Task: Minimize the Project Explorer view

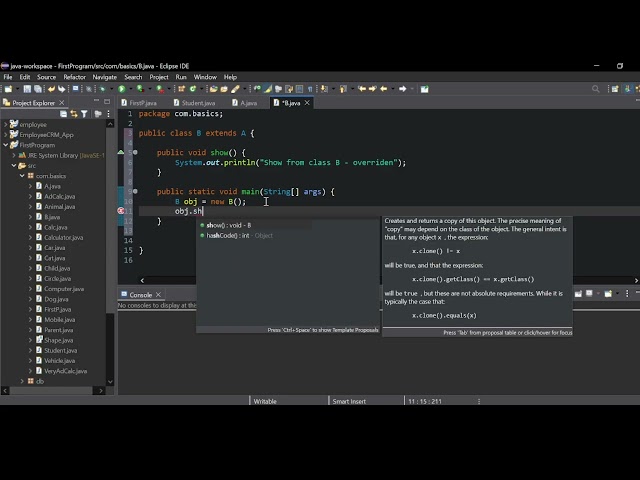Action: [96, 101]
